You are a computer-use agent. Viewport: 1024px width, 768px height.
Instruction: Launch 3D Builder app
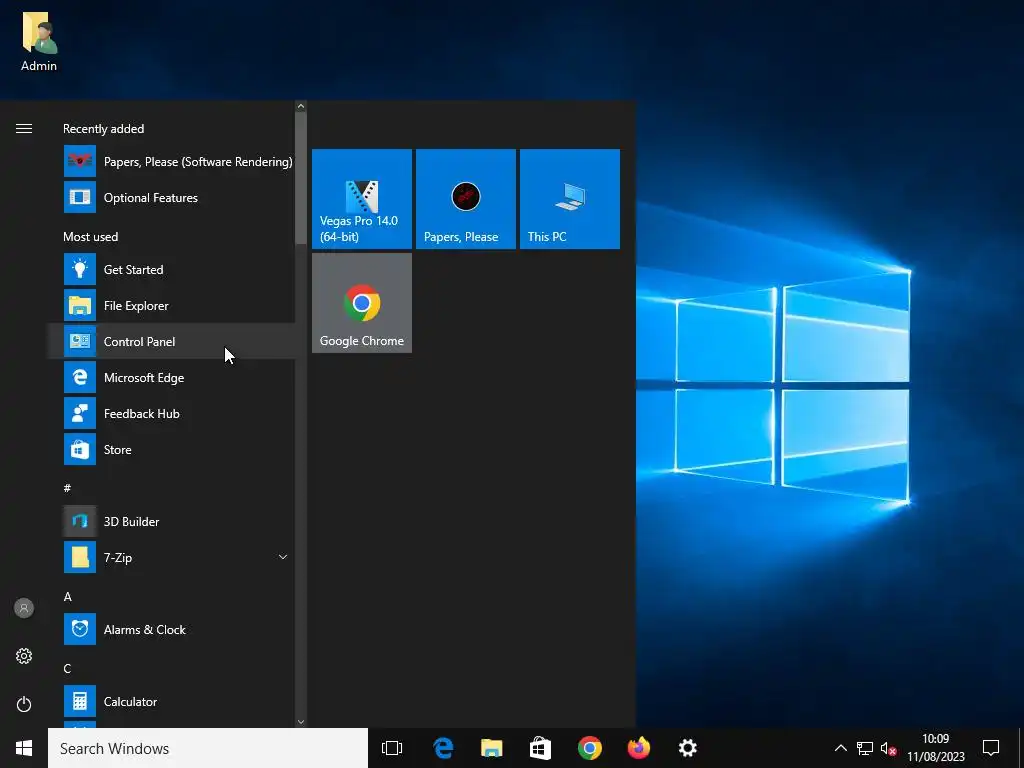(x=171, y=521)
